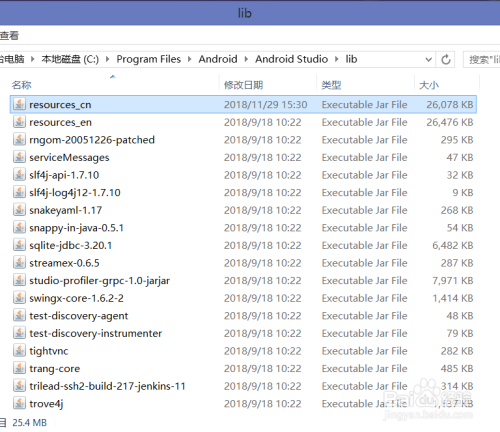Click the tightvnc jar icon
This screenshot has width=500, height=432.
coord(19,351)
